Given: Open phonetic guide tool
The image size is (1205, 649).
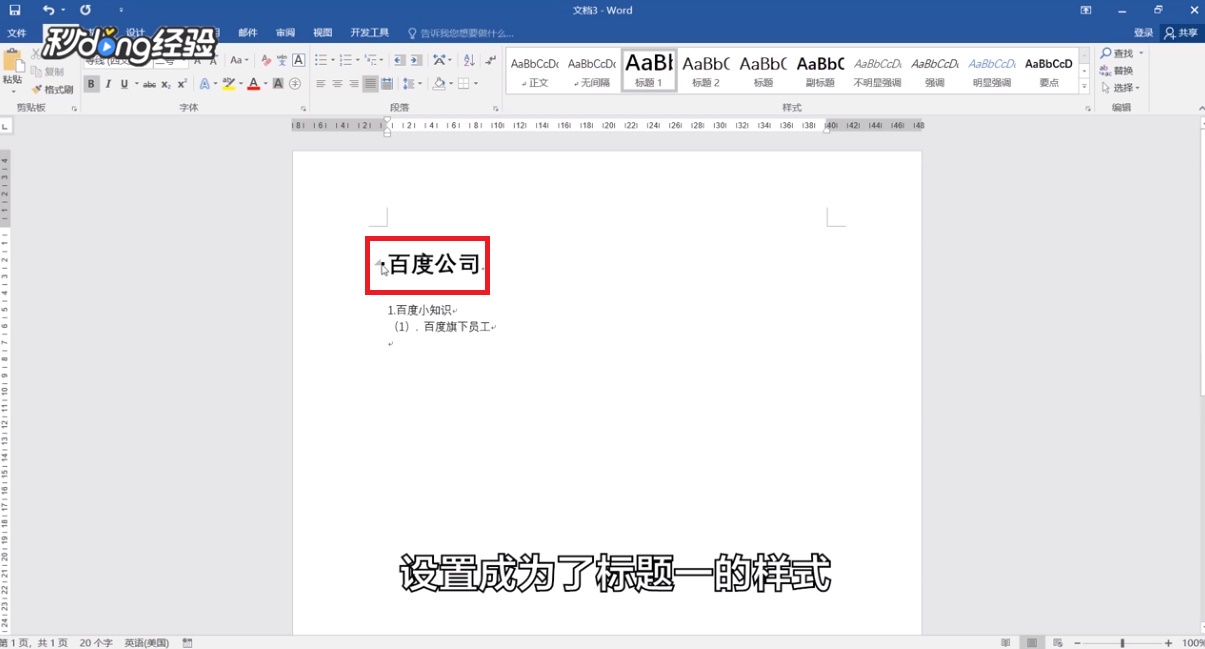Looking at the screenshot, I should (x=282, y=60).
